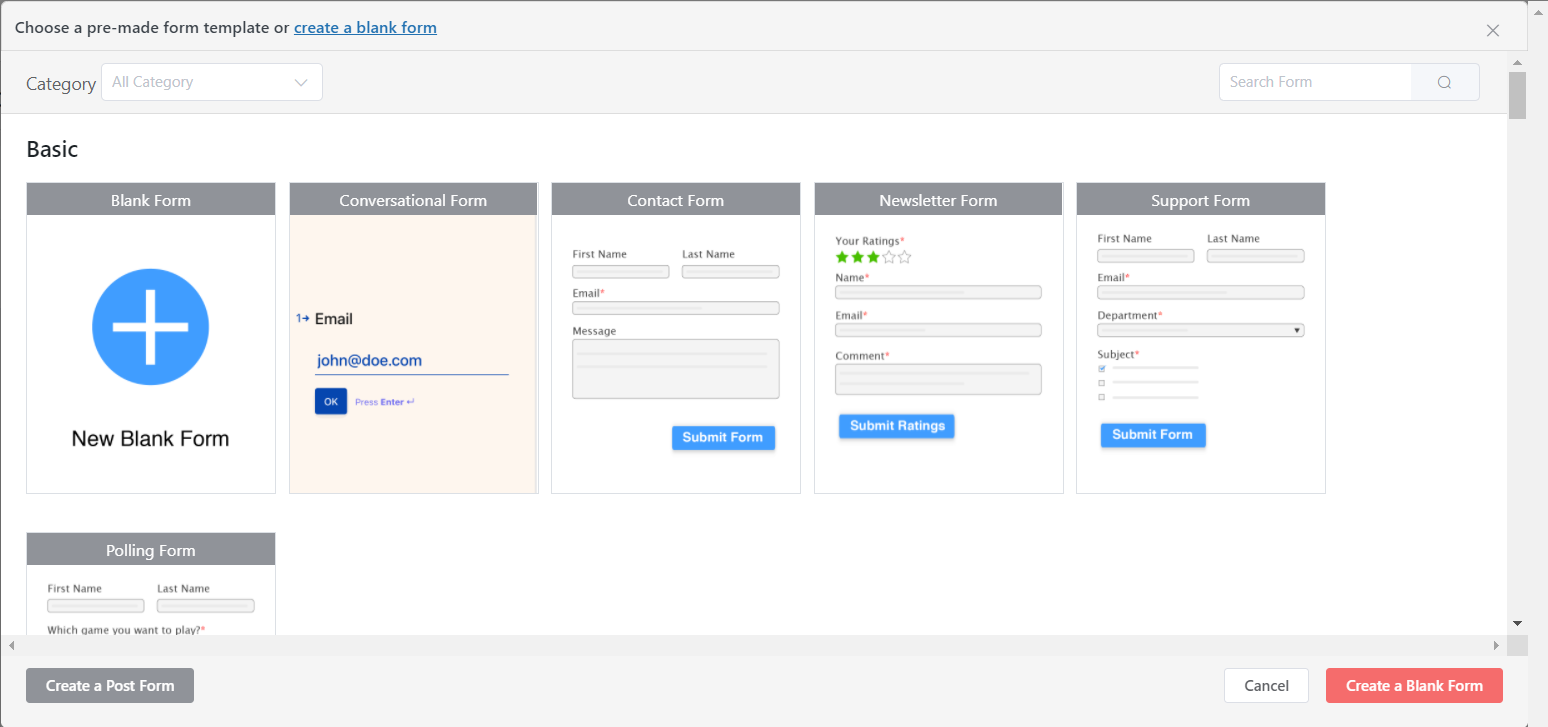
Task: Click the create a blank form link
Action: [x=365, y=28]
